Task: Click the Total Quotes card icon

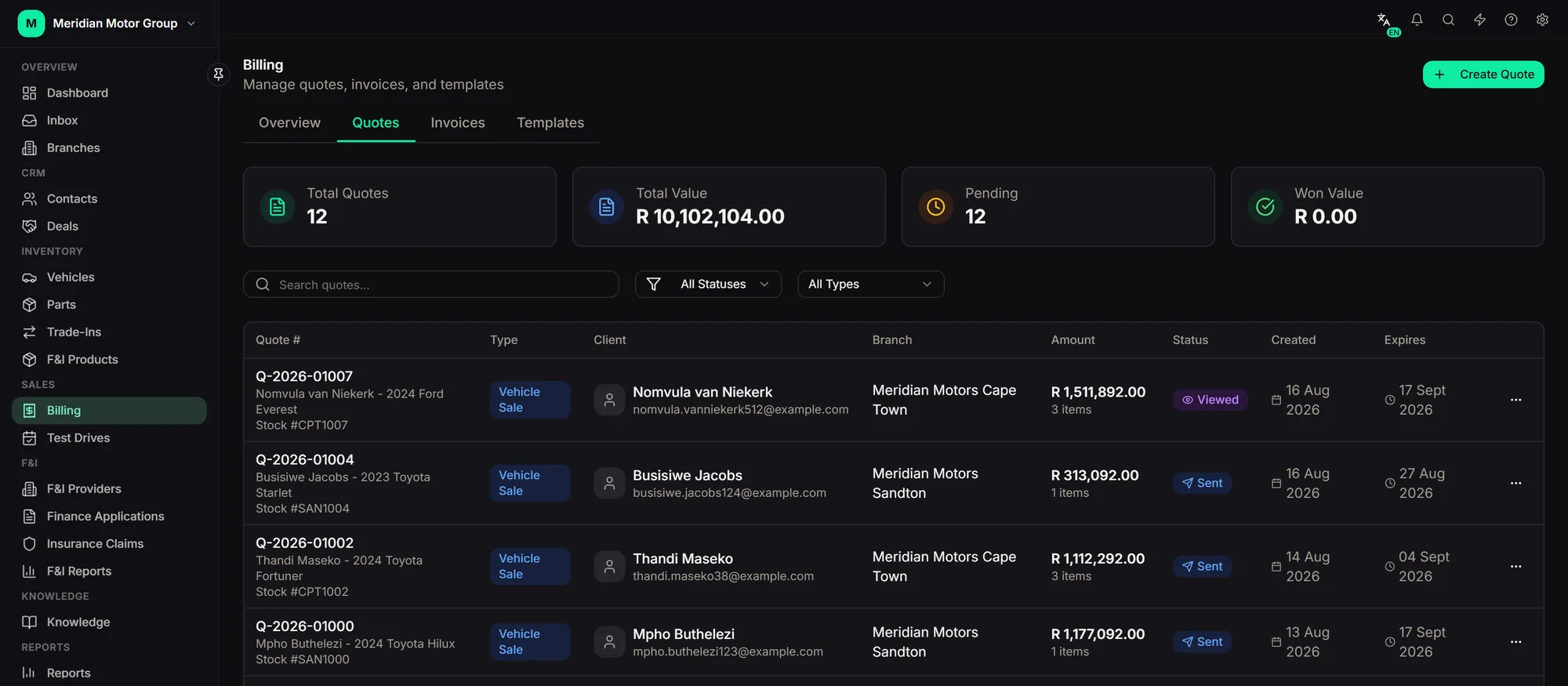Action: pos(278,207)
